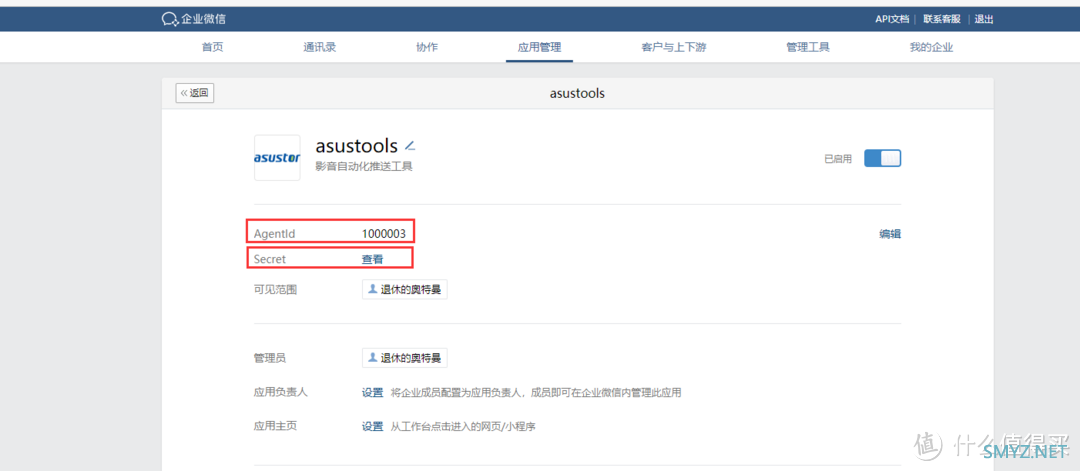The width and height of the screenshot is (1080, 471).
Task: Click the 编辑 link beside AgentId
Action: (890, 233)
